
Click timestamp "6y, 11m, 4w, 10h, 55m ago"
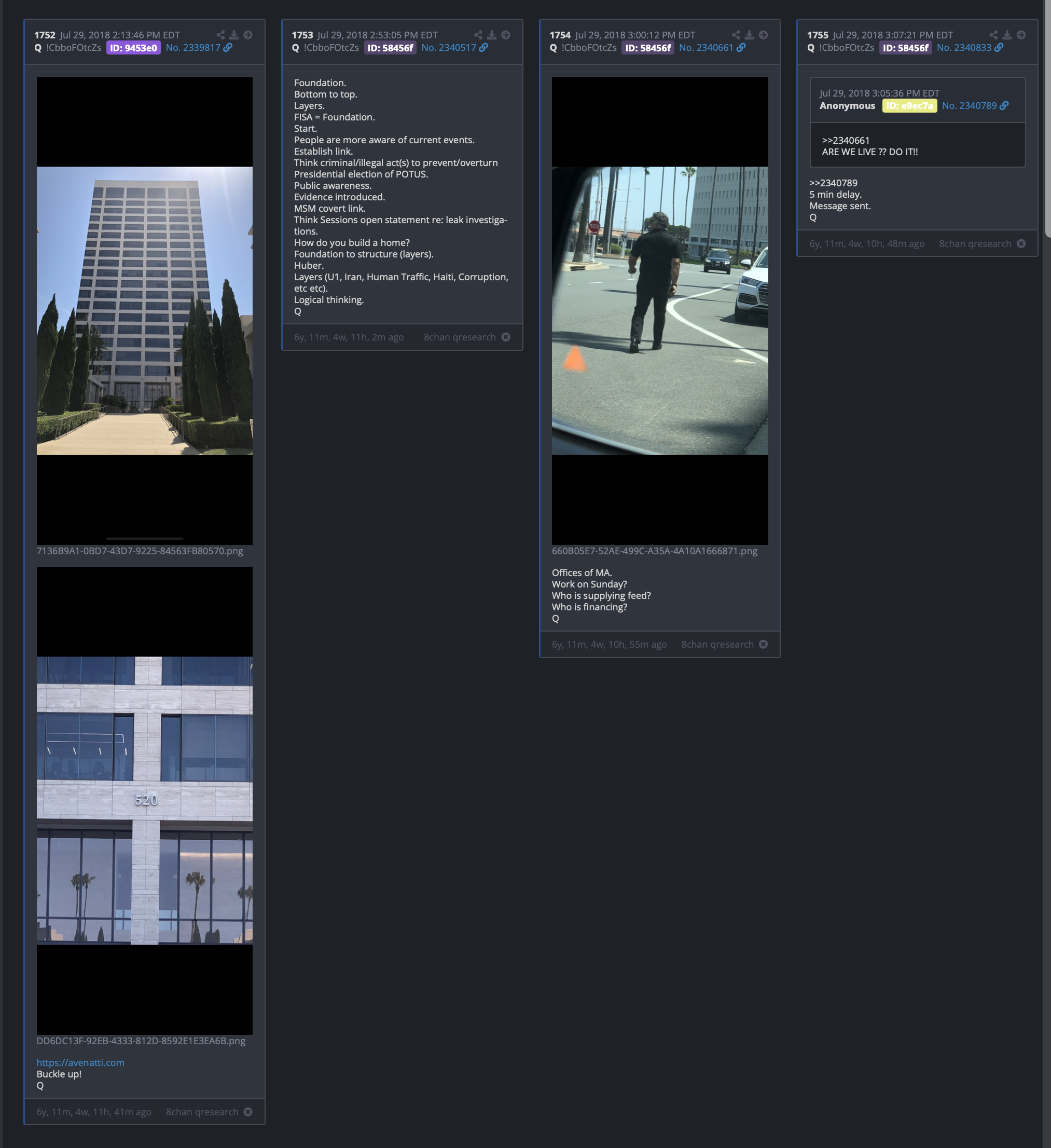(609, 645)
